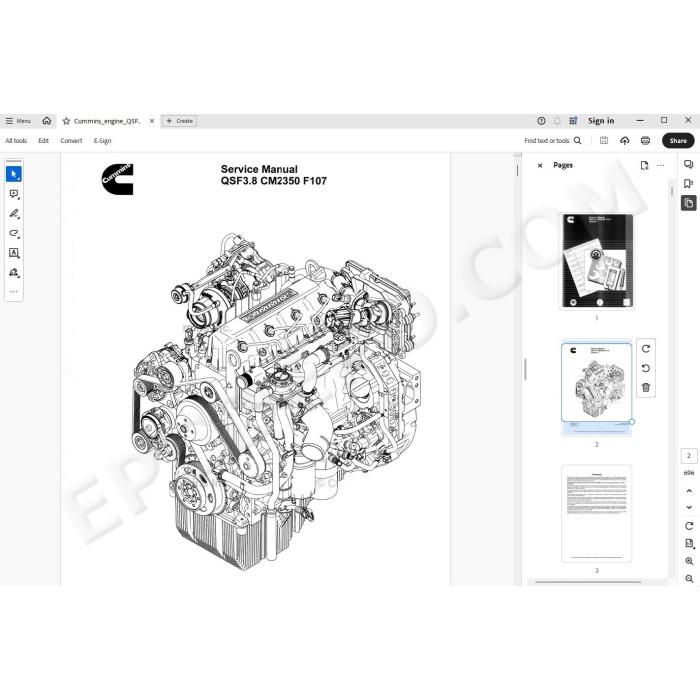Select page 2 thumbnail
700x700 pixels.
click(x=597, y=387)
